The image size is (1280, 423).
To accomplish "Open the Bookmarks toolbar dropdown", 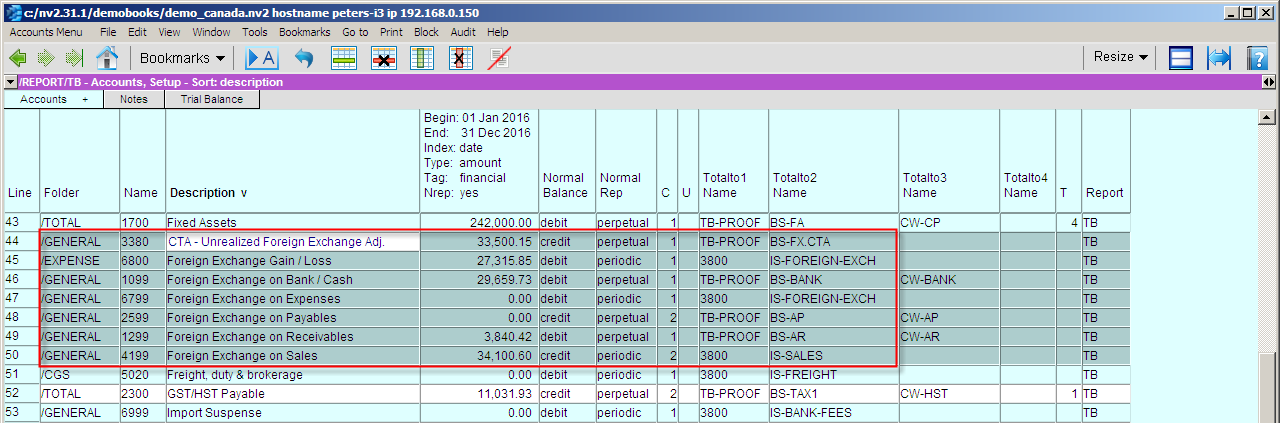I will (182, 58).
